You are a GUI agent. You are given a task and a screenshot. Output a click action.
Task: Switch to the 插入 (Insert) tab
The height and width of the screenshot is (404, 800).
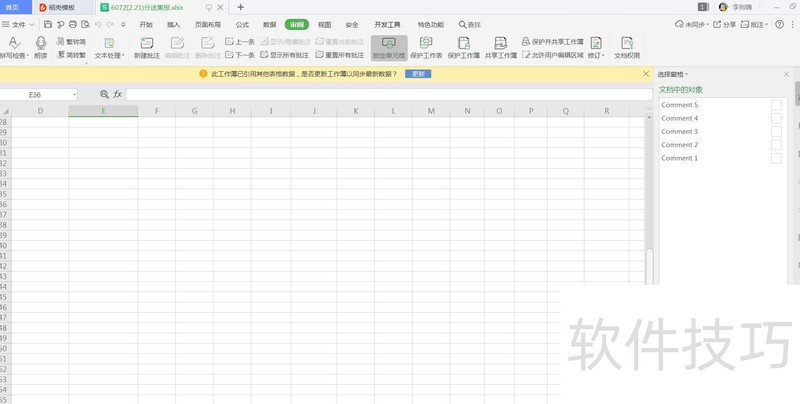tap(173, 24)
